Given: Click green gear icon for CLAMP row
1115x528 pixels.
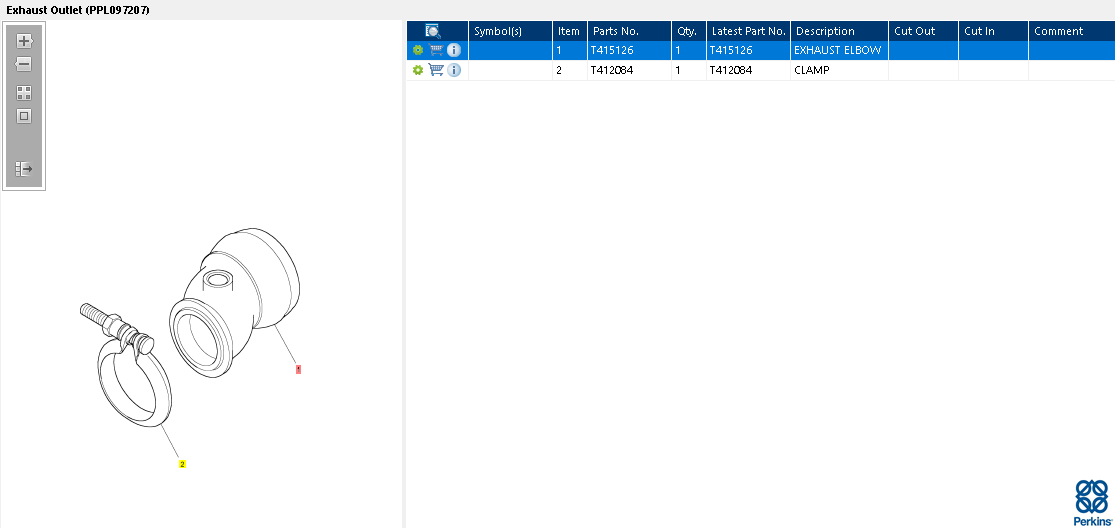Looking at the screenshot, I should tap(417, 70).
